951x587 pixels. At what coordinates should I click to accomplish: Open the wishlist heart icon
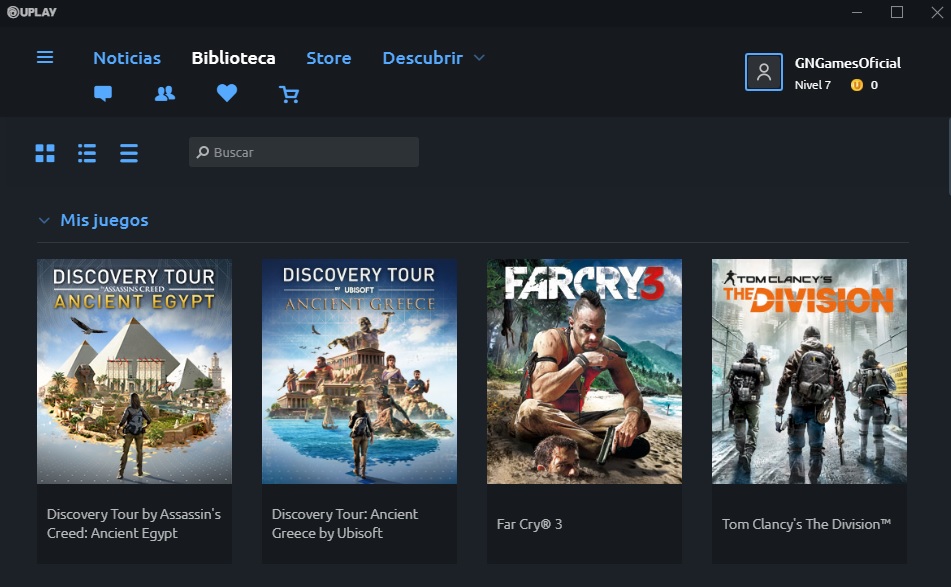227,93
